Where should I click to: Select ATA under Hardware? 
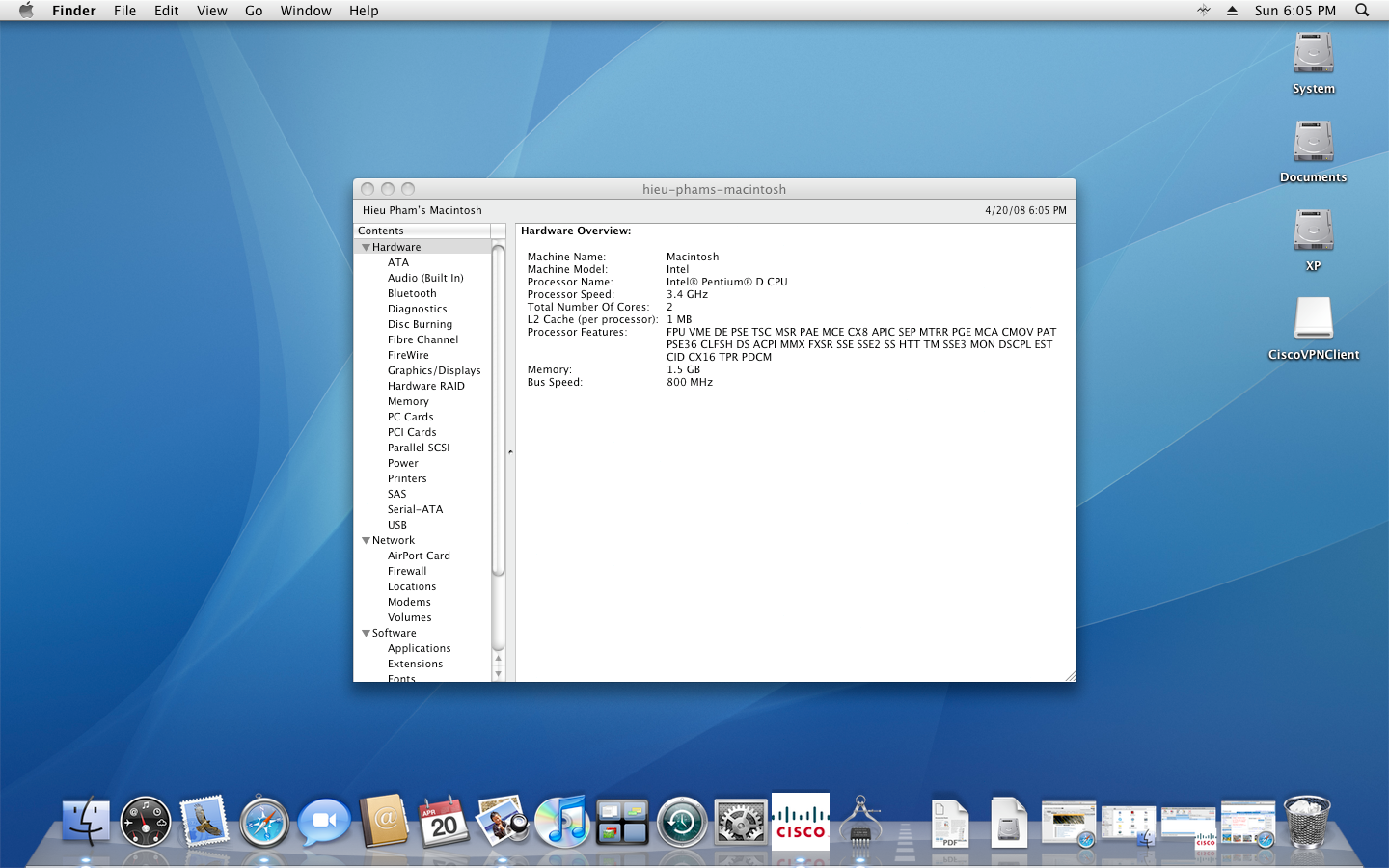[x=398, y=262]
